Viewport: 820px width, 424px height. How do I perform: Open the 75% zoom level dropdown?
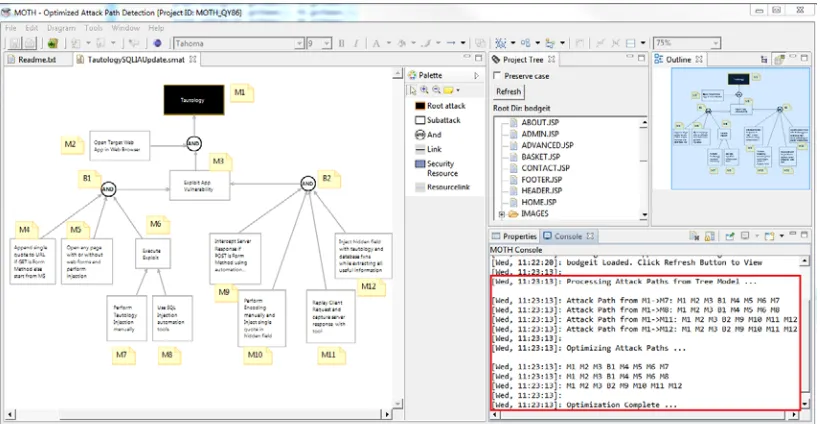click(x=716, y=43)
